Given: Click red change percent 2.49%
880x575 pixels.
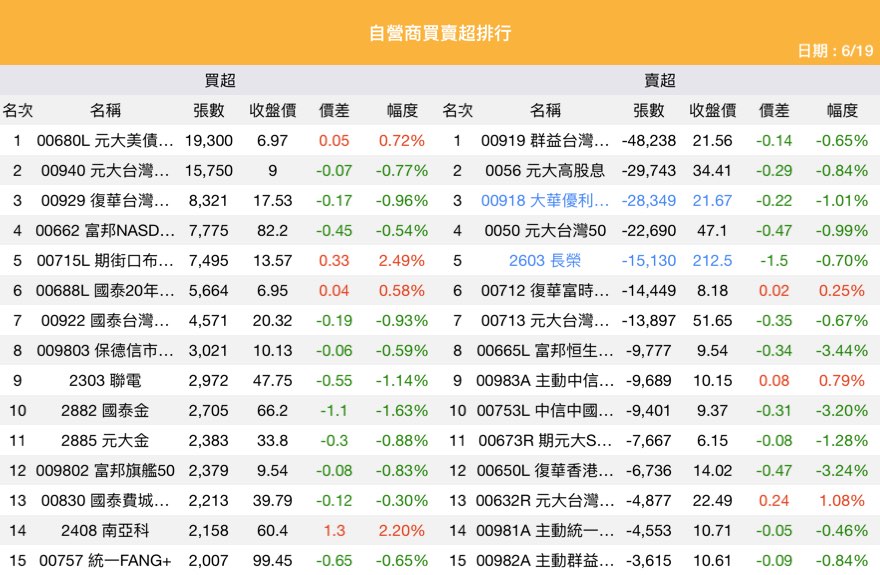Looking at the screenshot, I should (x=402, y=260).
